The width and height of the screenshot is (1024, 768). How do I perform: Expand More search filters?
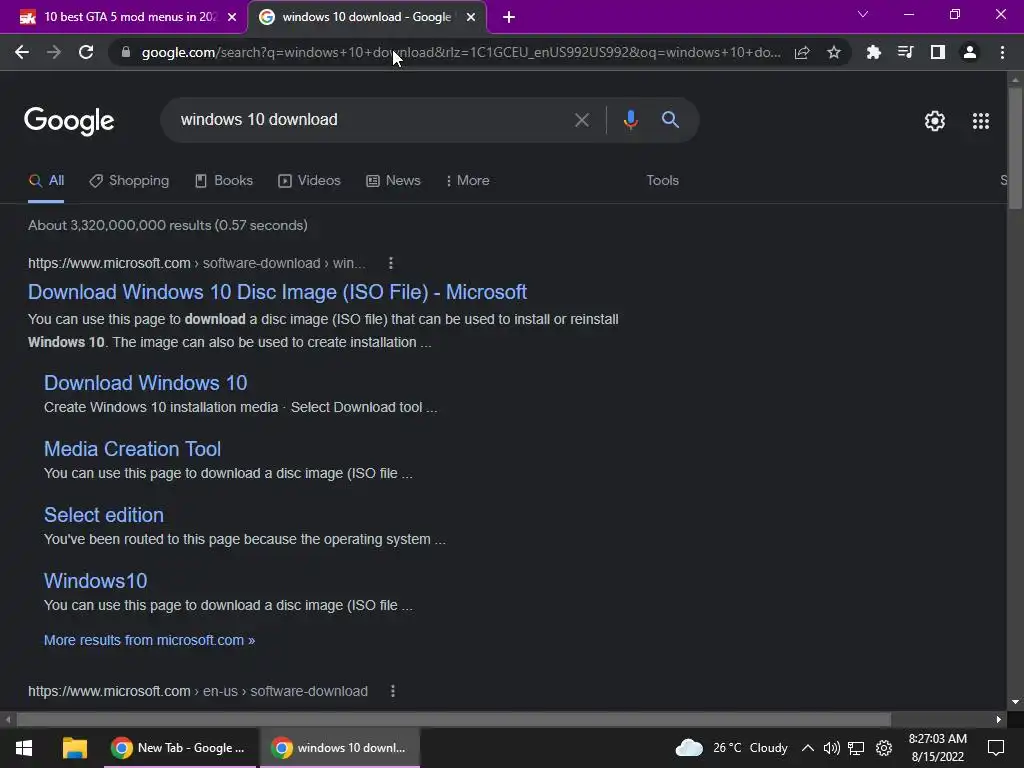[468, 181]
